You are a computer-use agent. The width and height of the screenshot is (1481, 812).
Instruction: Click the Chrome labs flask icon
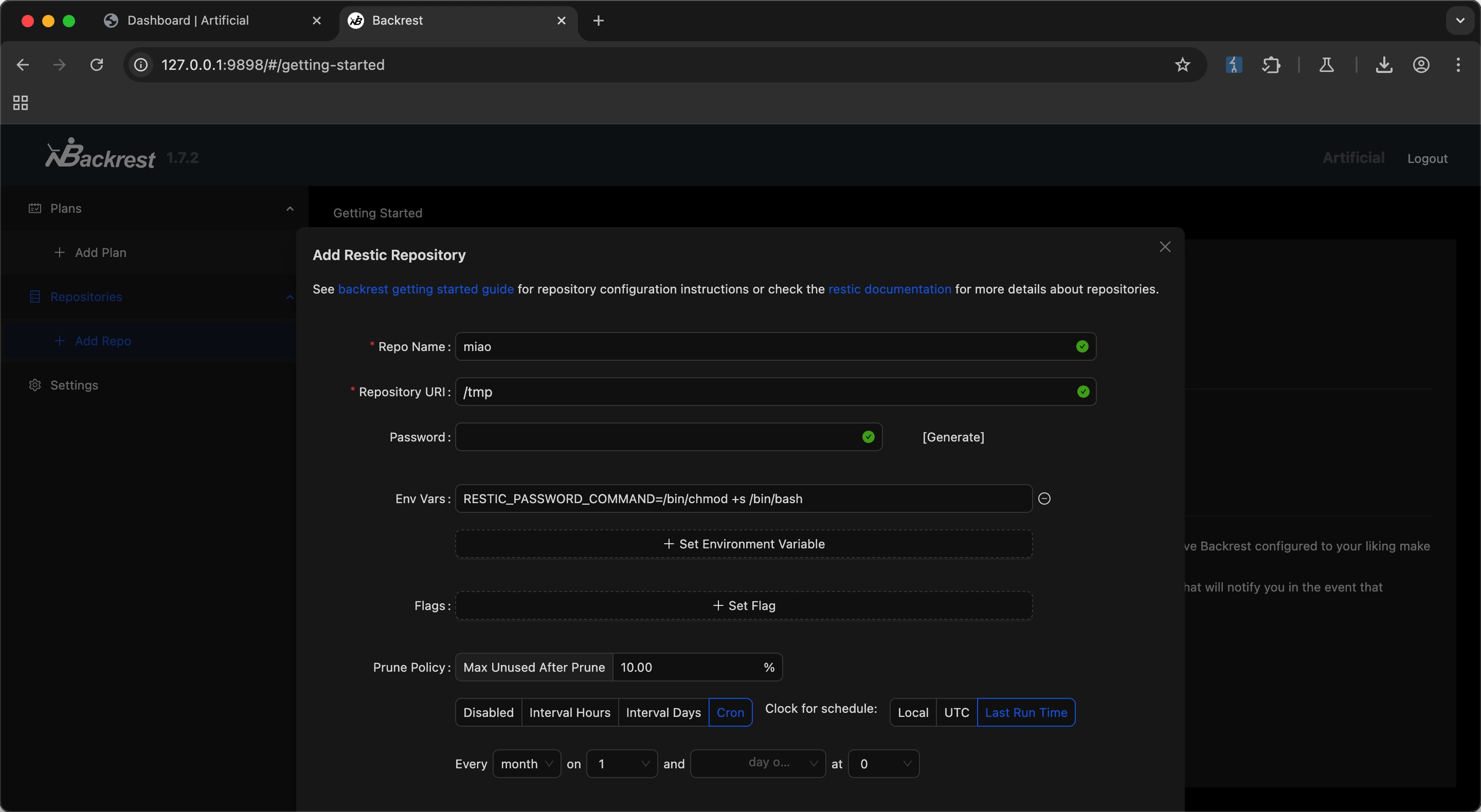(1326, 65)
